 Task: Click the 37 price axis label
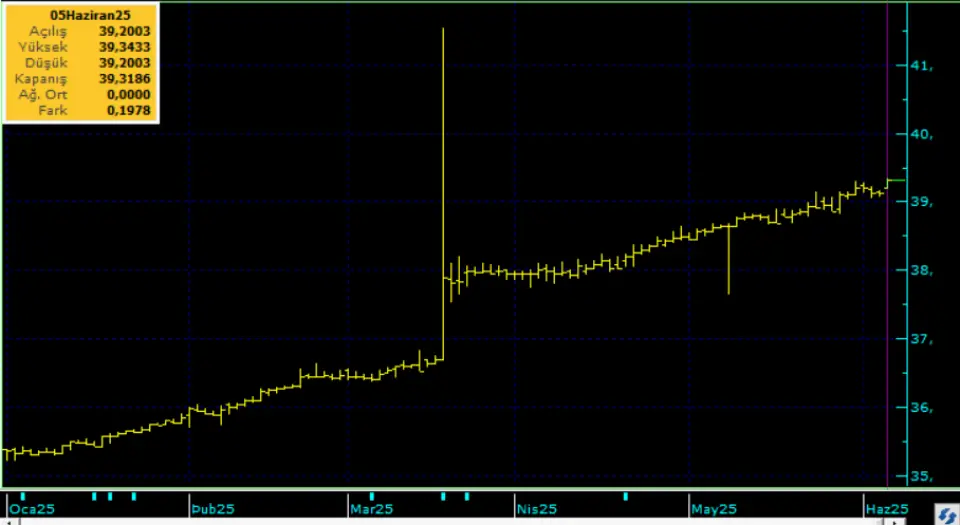(x=921, y=339)
